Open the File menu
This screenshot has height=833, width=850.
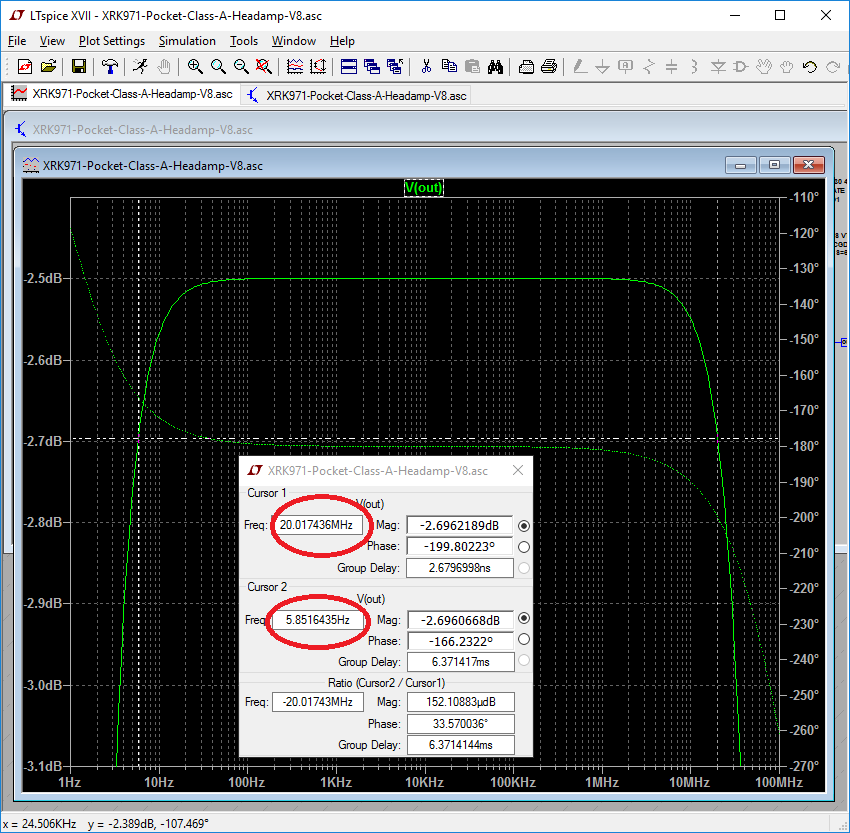pos(17,41)
